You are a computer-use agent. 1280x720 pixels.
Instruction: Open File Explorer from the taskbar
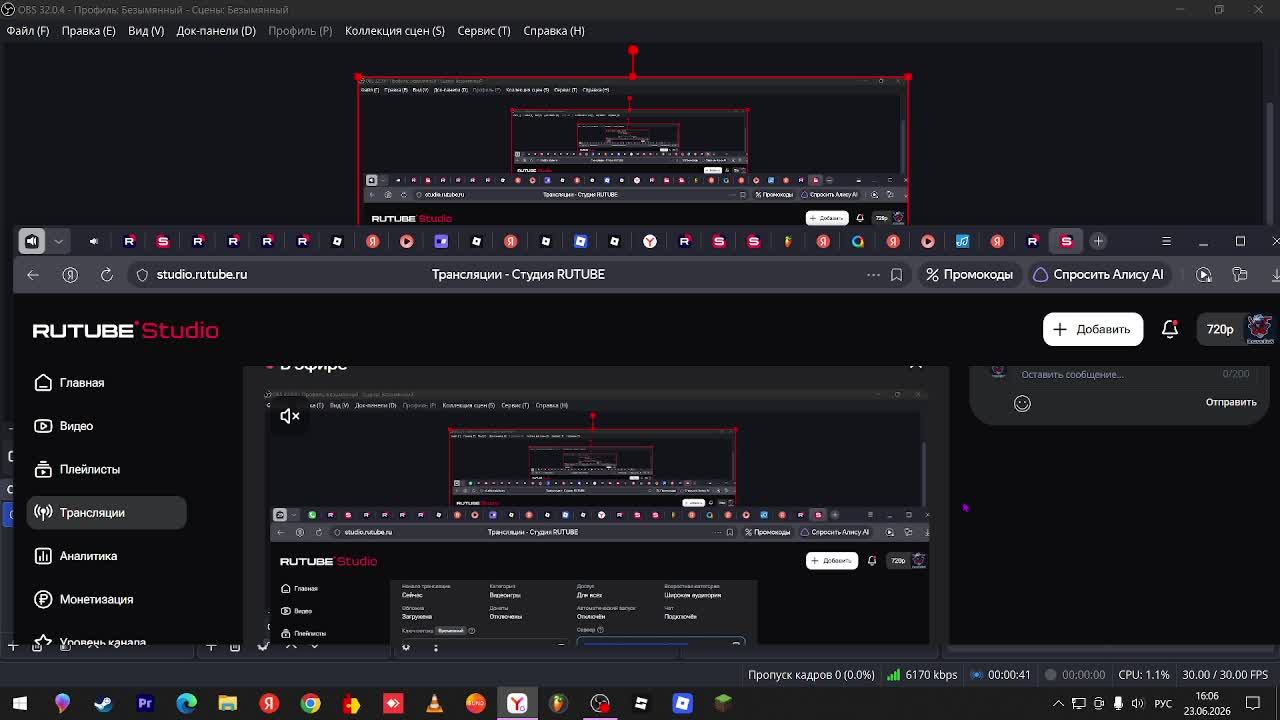point(228,703)
